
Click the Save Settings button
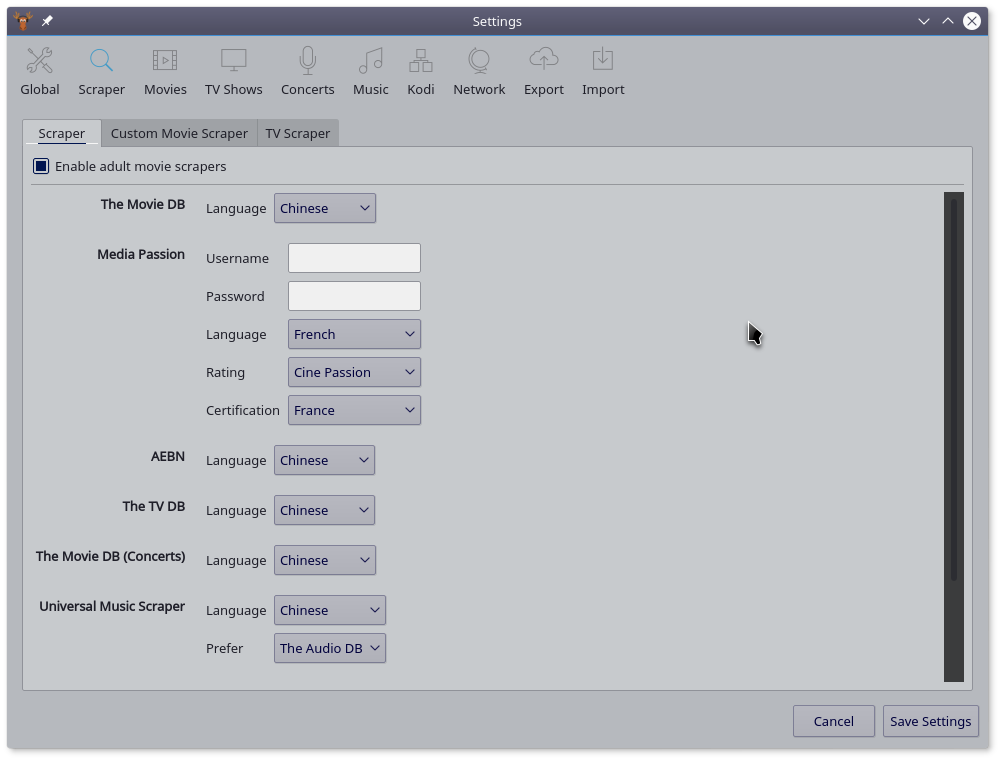click(x=930, y=721)
